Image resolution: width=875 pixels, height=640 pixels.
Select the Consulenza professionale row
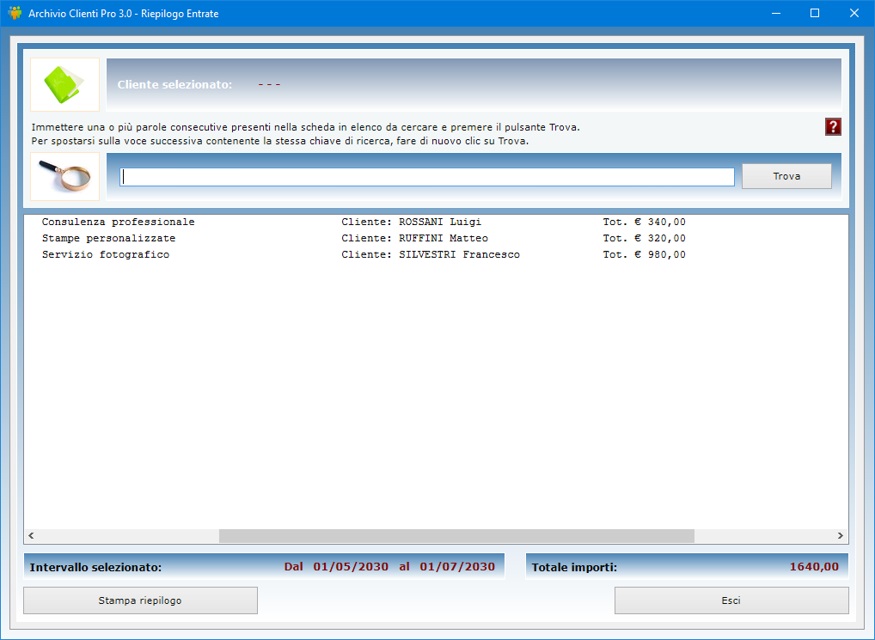point(435,222)
